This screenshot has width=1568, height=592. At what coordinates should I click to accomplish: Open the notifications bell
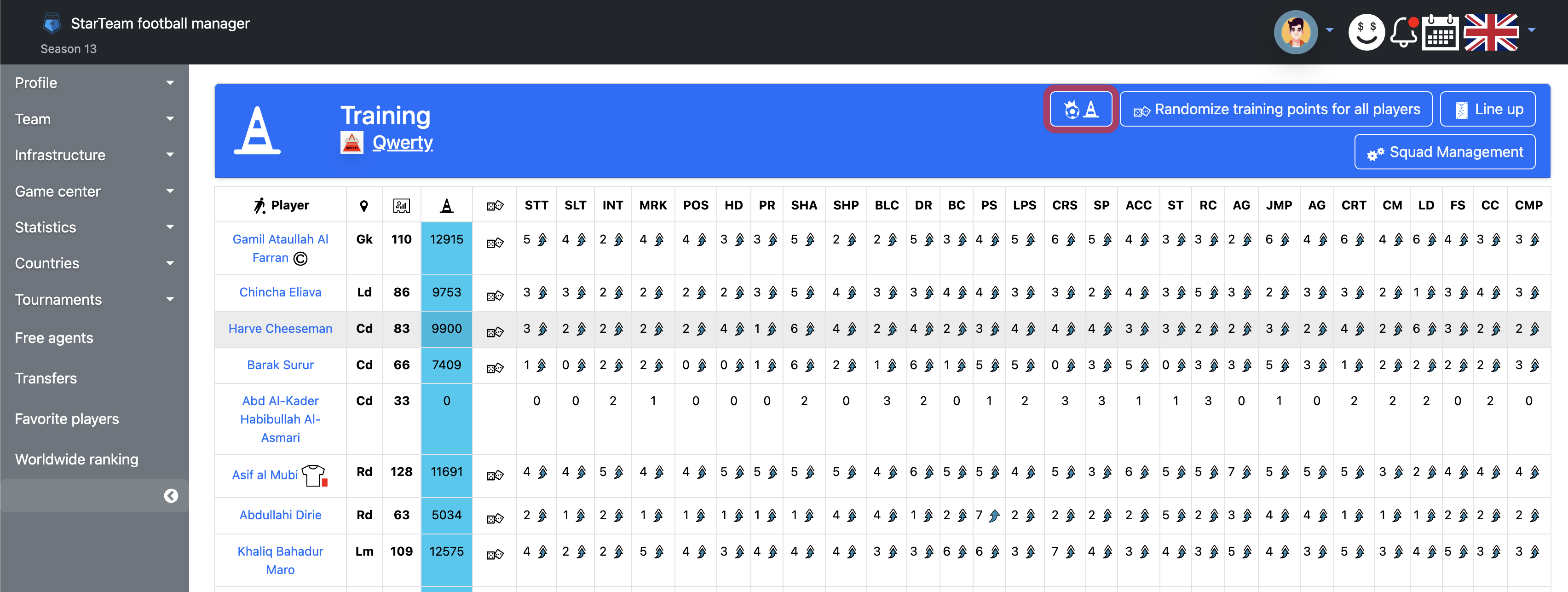1404,32
